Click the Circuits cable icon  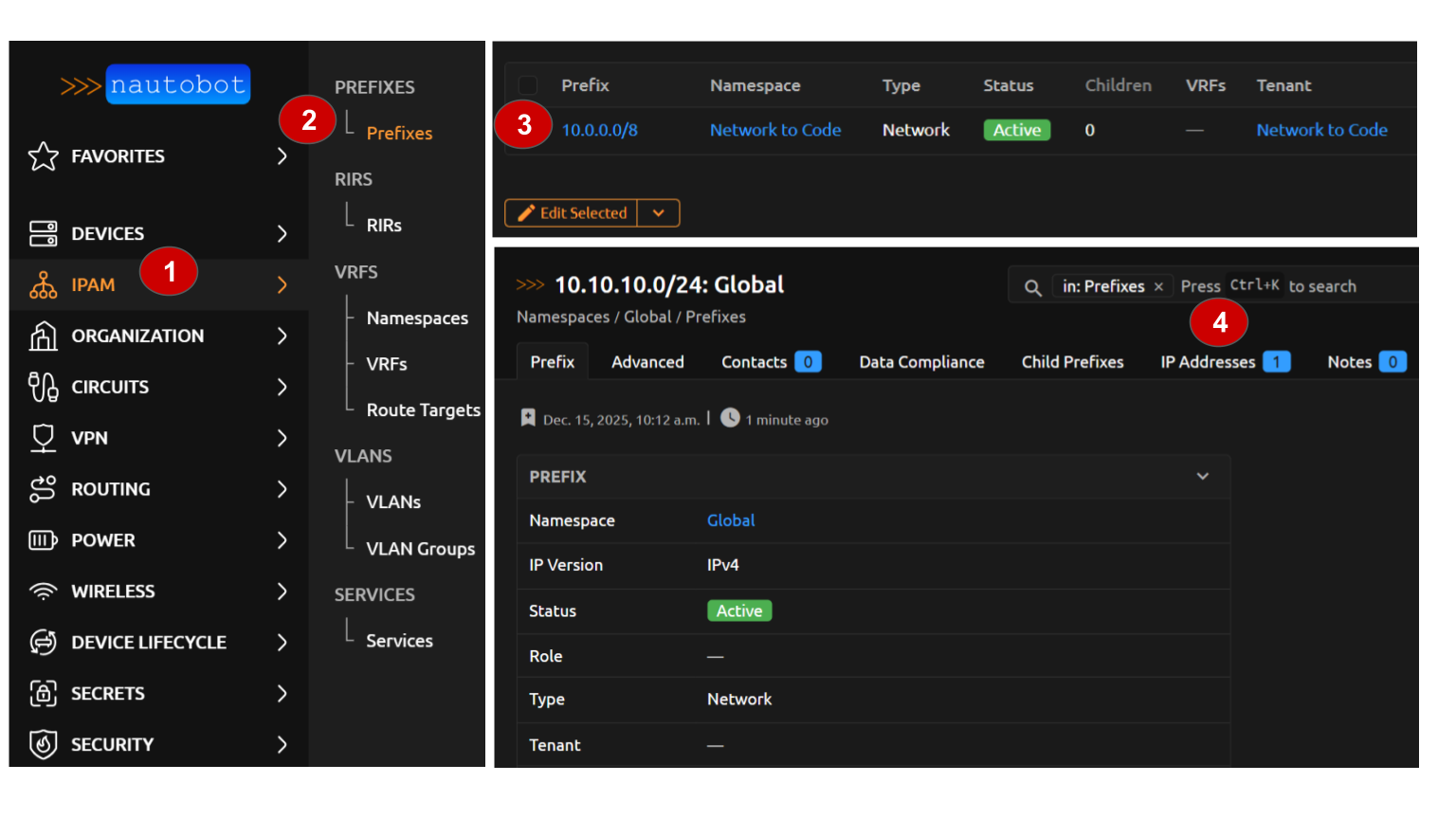[44, 387]
